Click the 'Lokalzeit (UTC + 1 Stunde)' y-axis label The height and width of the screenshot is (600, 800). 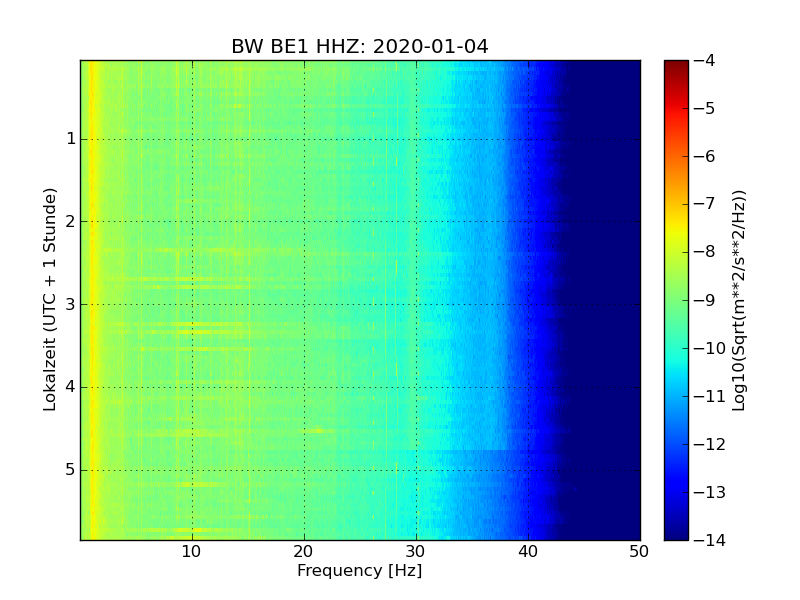pos(49,300)
